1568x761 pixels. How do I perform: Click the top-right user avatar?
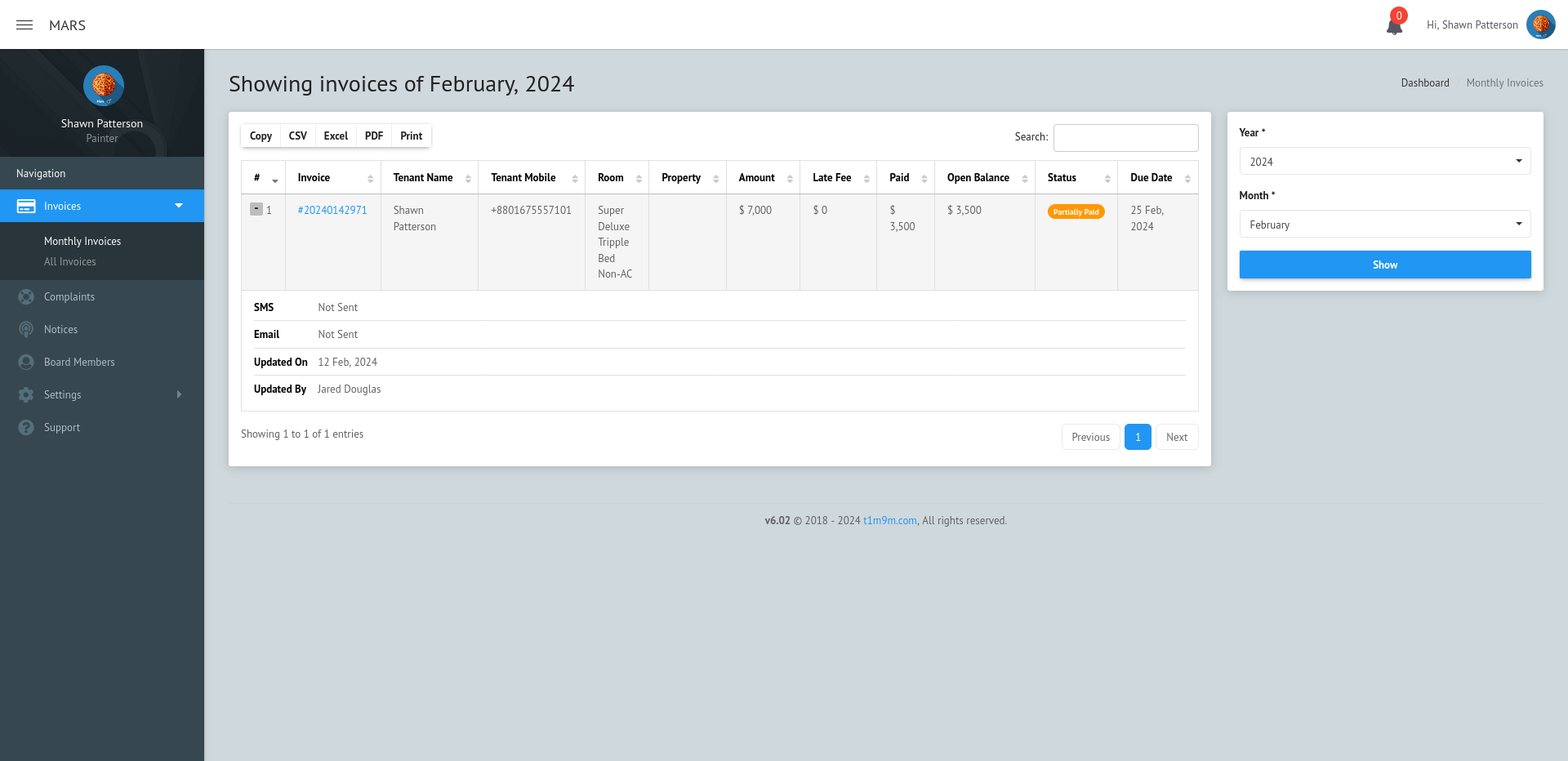click(x=1540, y=24)
